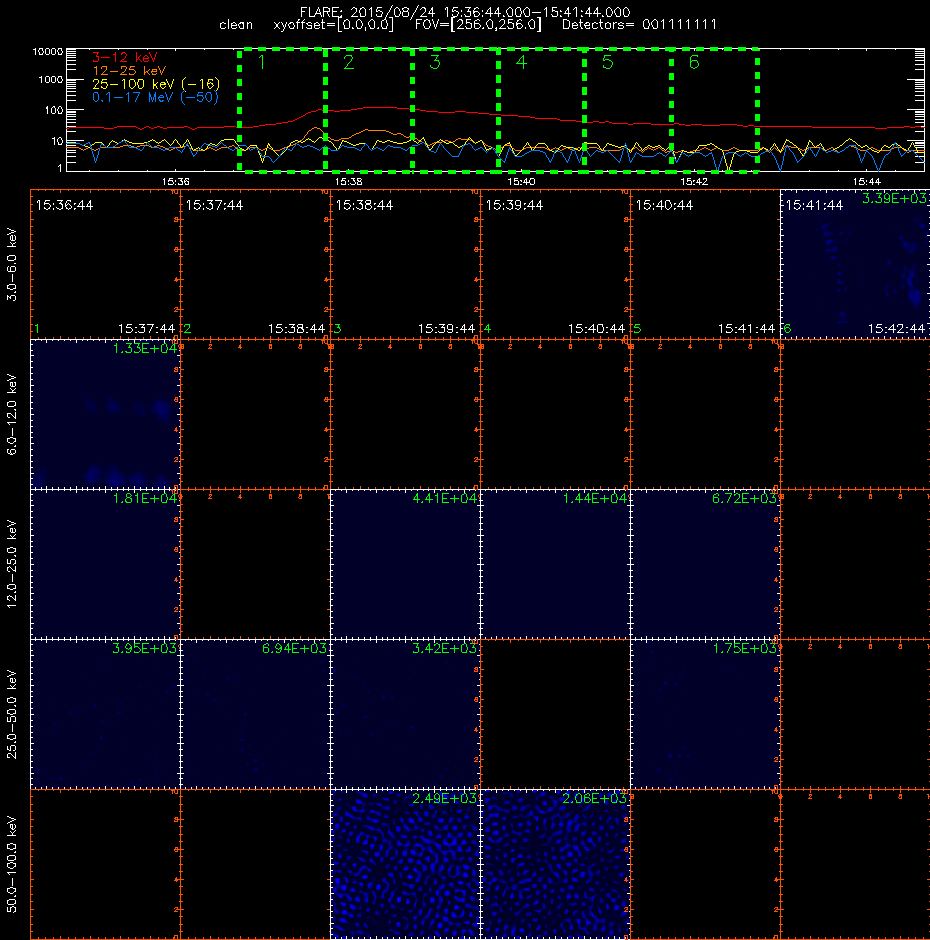930x940 pixels.
Task: Click the 15:36 time axis label
Action: pos(176,181)
